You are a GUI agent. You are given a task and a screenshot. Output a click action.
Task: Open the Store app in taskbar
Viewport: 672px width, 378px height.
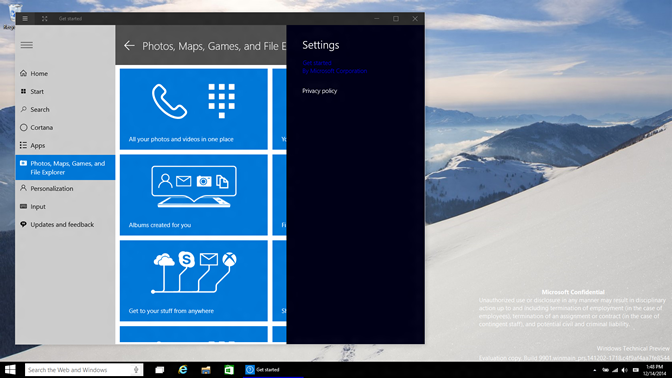tap(229, 369)
